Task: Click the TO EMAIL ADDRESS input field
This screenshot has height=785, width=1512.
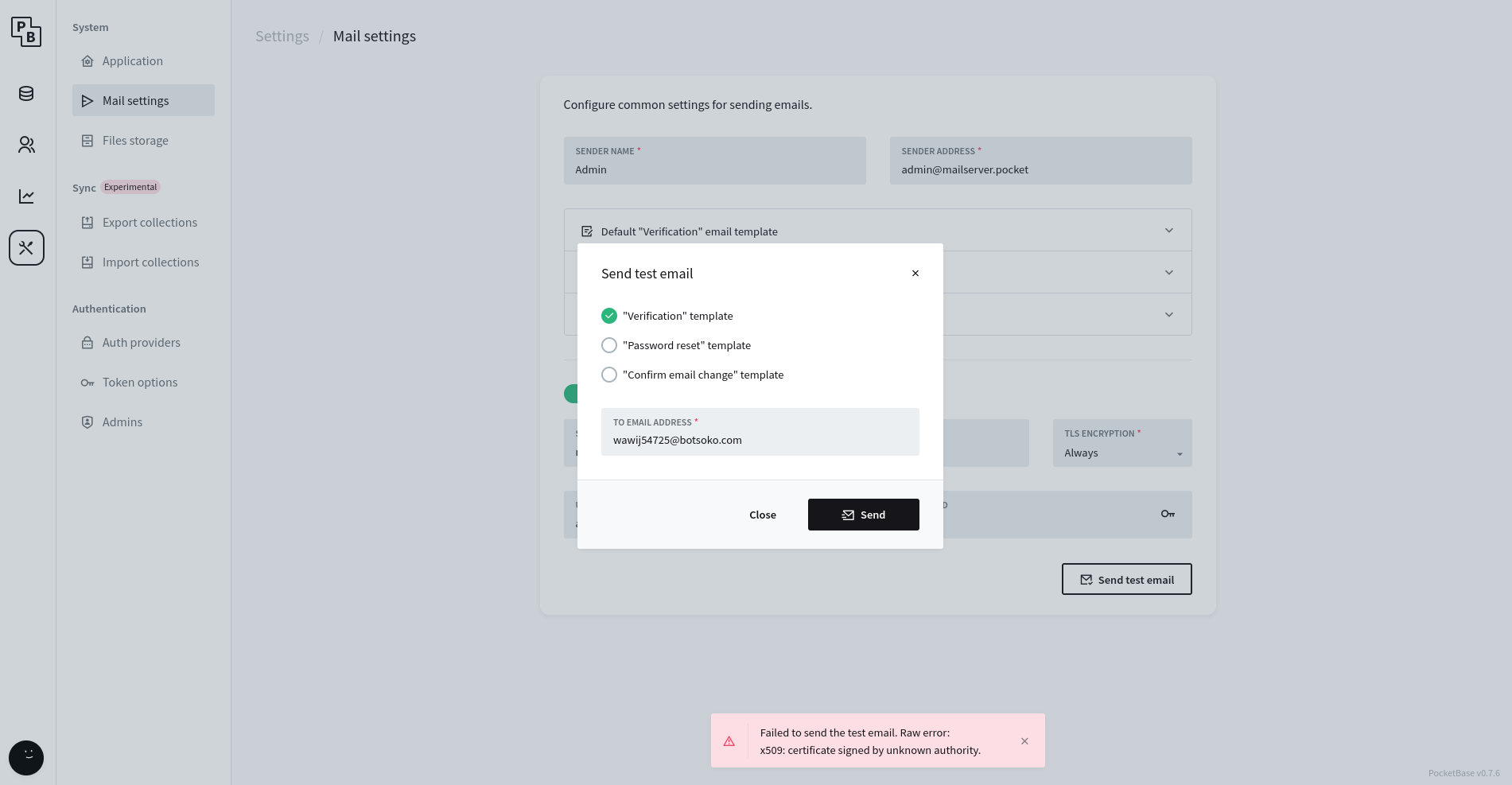Action: [760, 439]
